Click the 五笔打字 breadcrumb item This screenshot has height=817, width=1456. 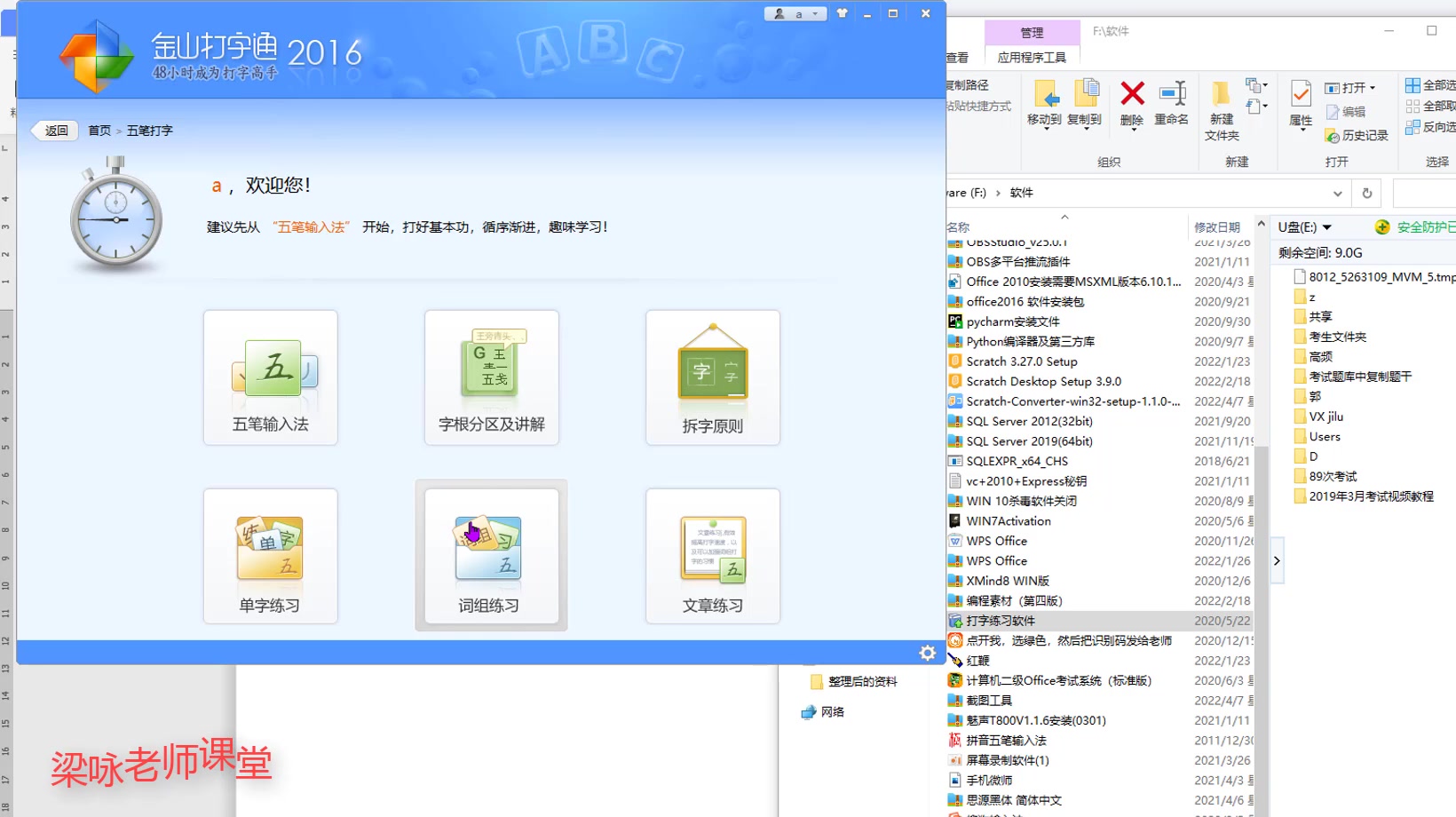click(150, 131)
